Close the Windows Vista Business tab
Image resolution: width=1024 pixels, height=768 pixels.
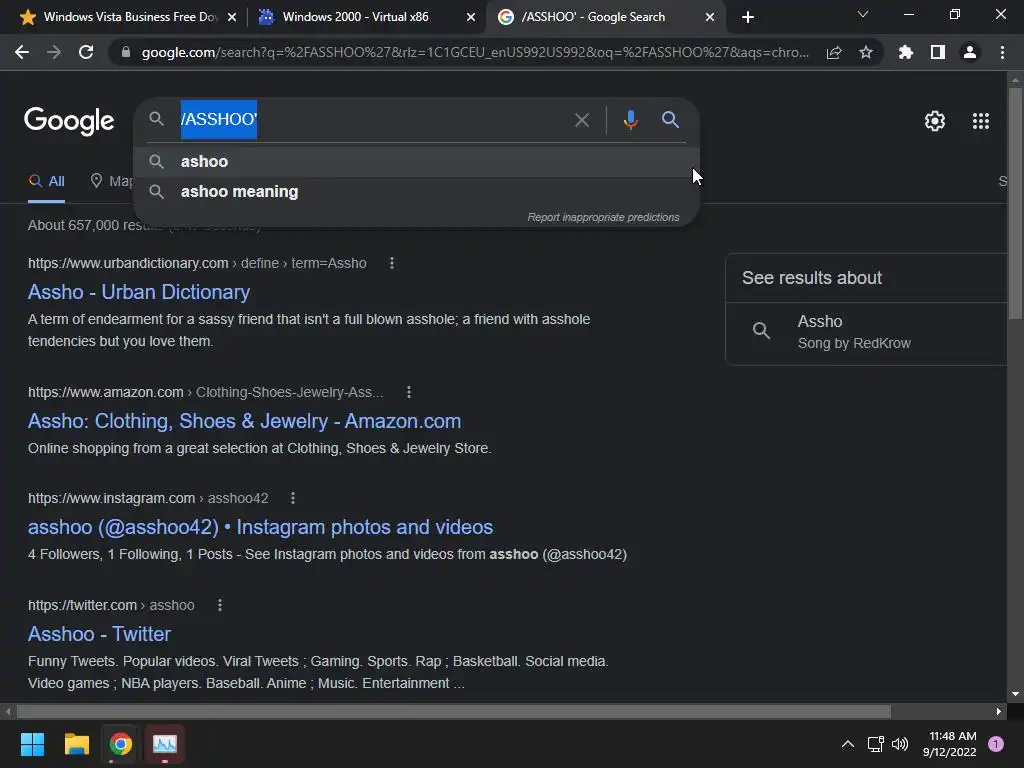point(232,17)
